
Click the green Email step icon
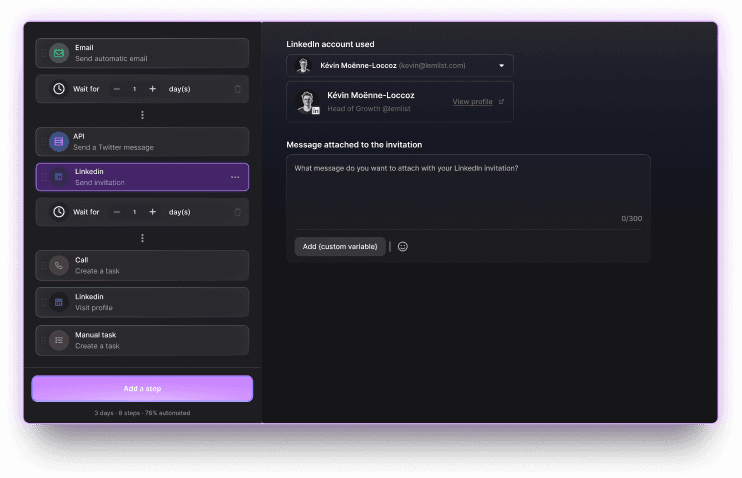pyautogui.click(x=59, y=53)
